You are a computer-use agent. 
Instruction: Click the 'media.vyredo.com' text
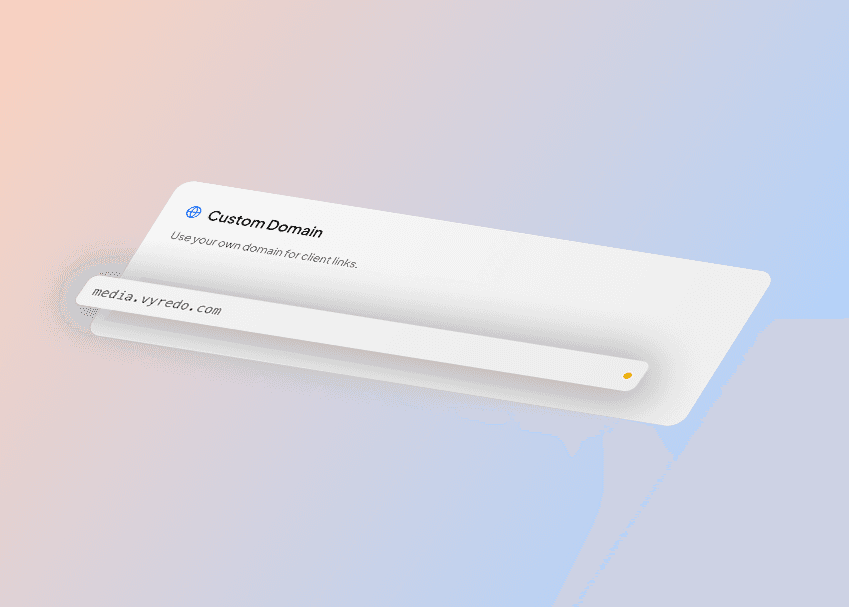tap(156, 302)
